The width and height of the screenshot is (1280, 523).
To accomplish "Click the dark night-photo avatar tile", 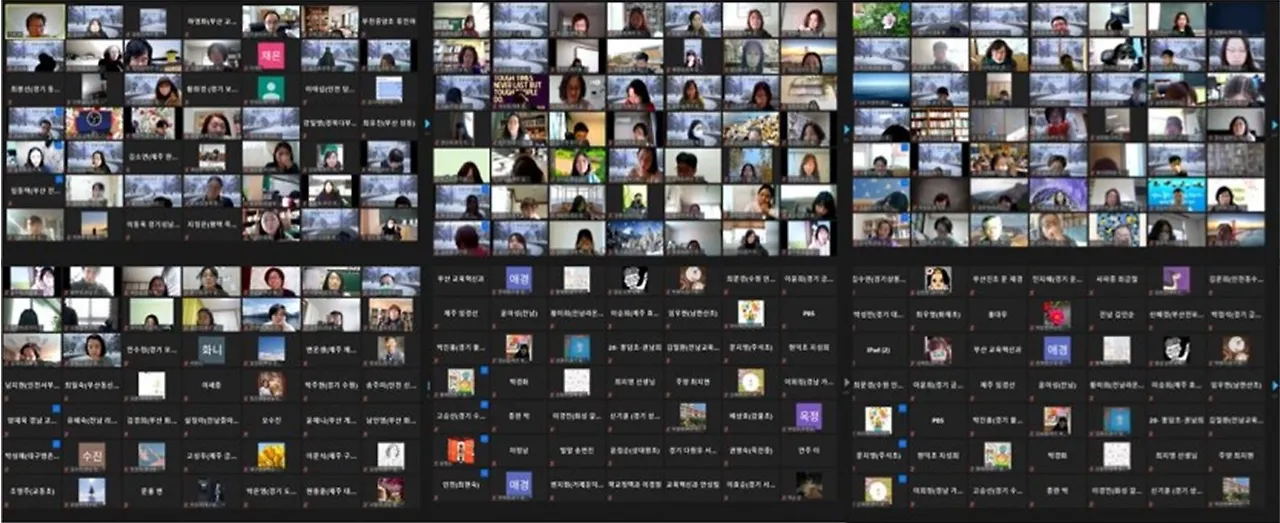I will [808, 485].
